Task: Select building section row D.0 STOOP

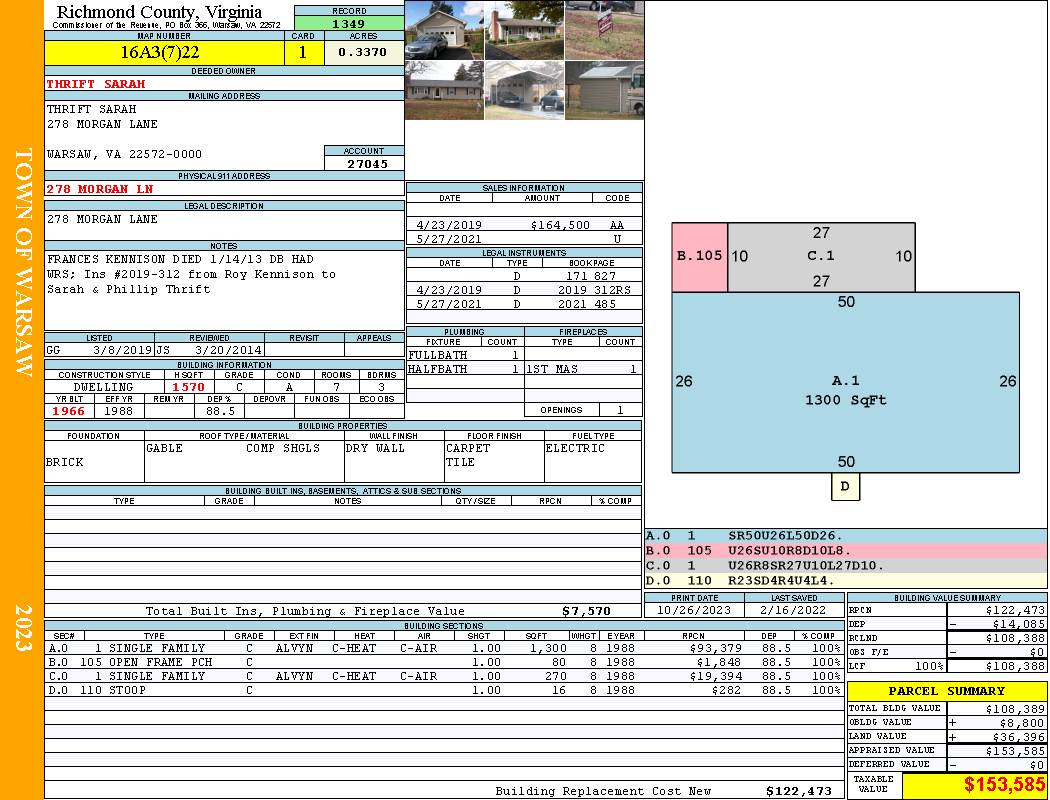Action: click(444, 690)
